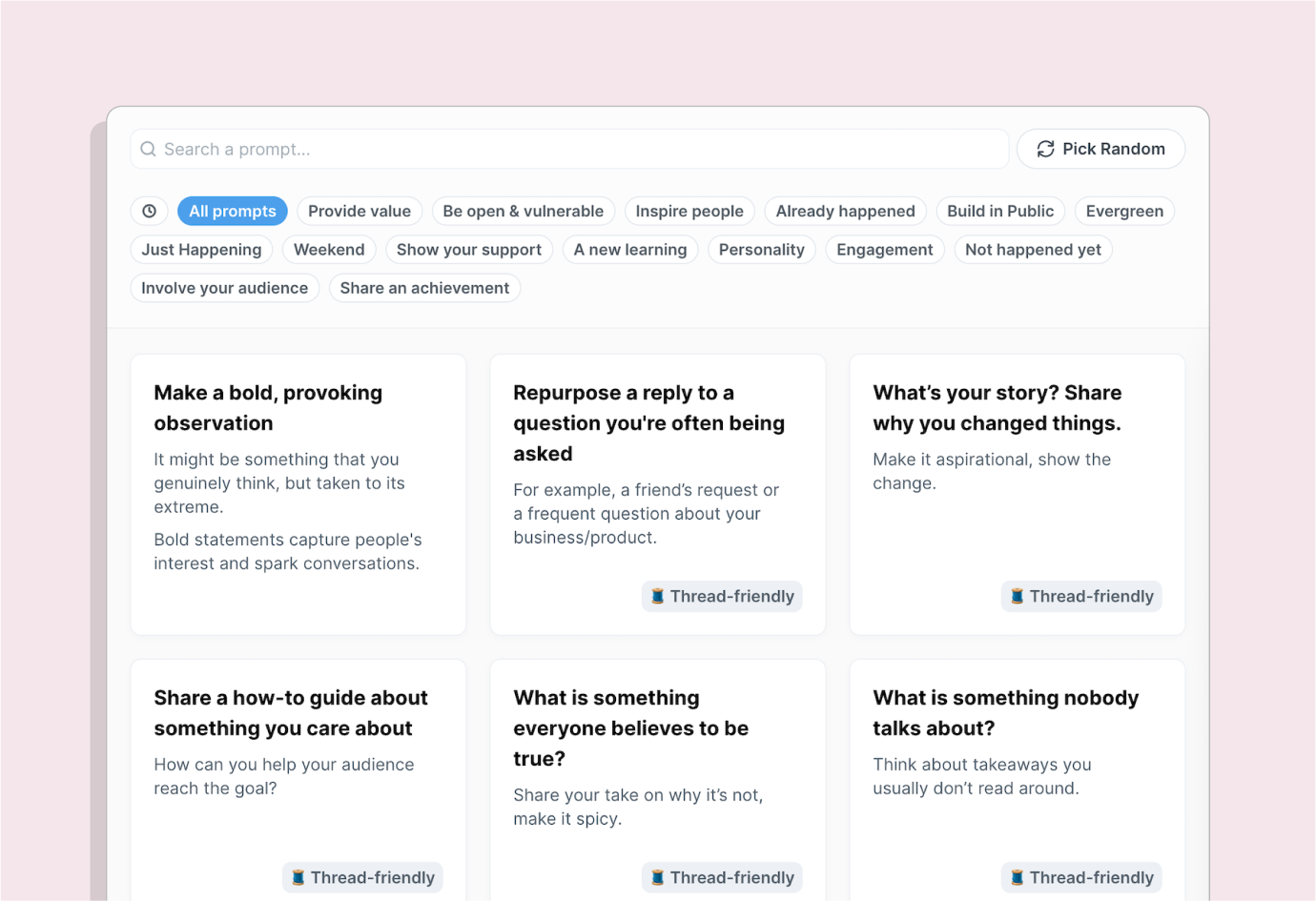Screen dimensions: 1316x901
Task: Toggle the Build in Public filter
Action: click(1000, 211)
